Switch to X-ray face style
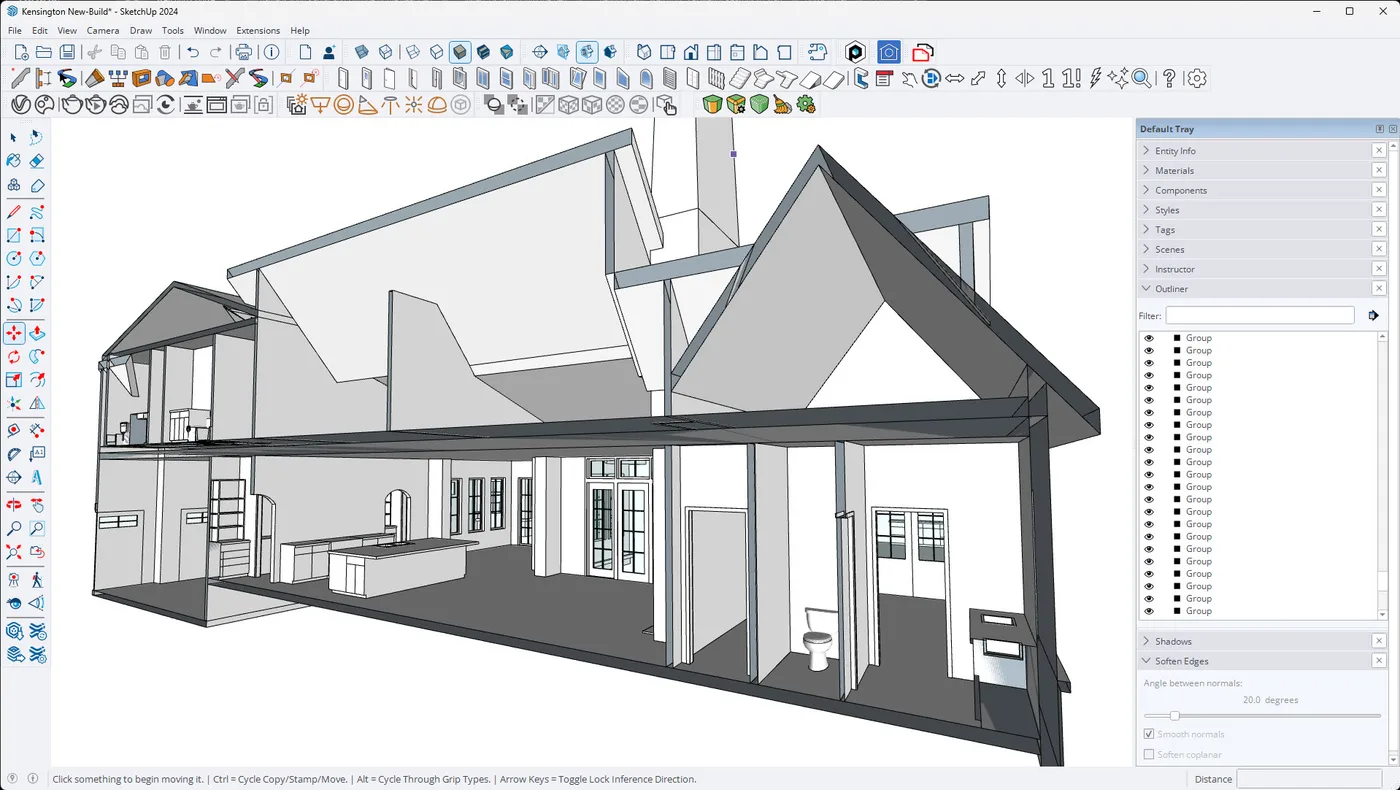This screenshot has height=790, width=1400. click(x=362, y=52)
